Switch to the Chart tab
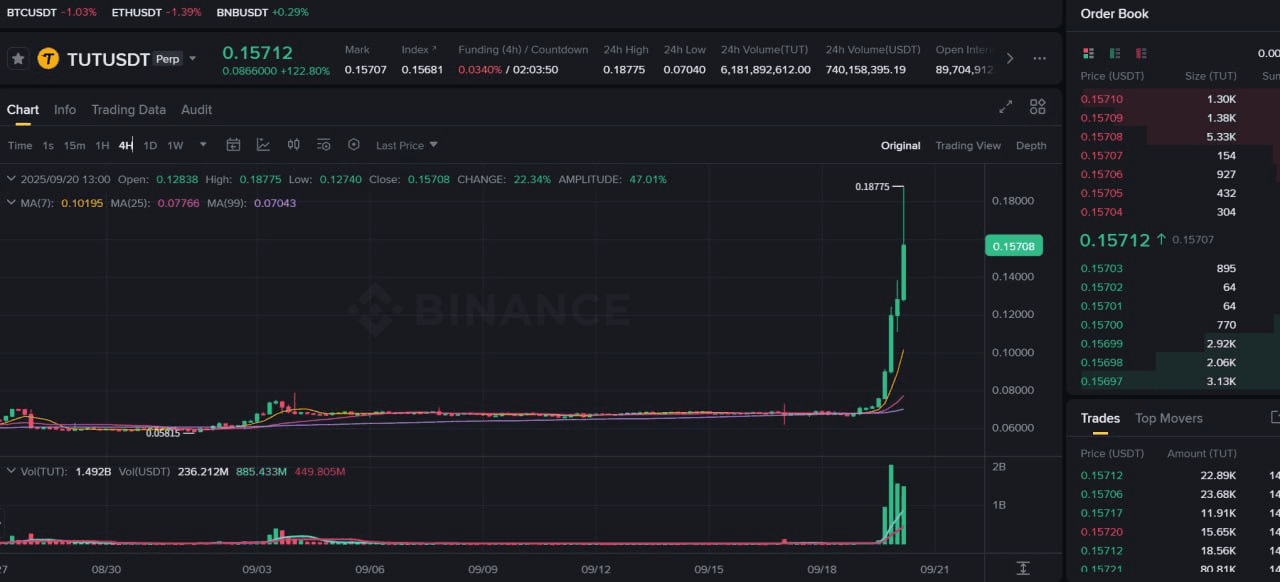The image size is (1280, 582). point(23,110)
